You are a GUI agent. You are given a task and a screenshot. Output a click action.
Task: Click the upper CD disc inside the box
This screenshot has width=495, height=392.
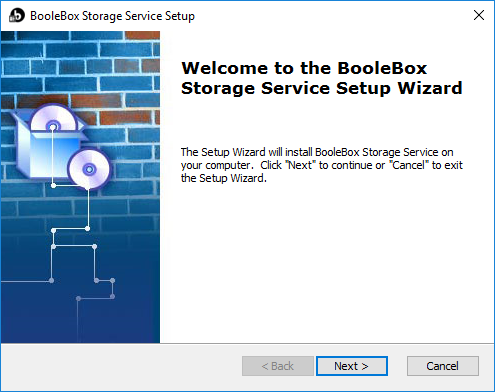pos(53,119)
